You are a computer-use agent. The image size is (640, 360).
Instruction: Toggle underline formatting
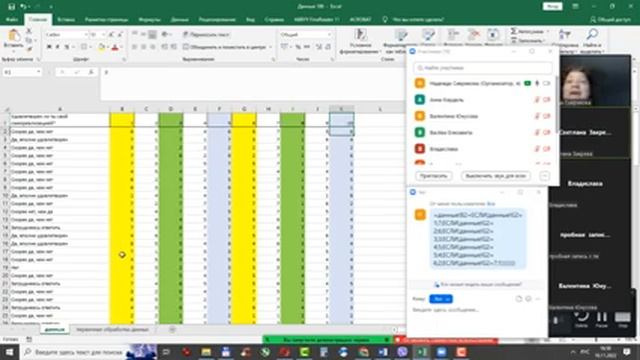[67, 47]
